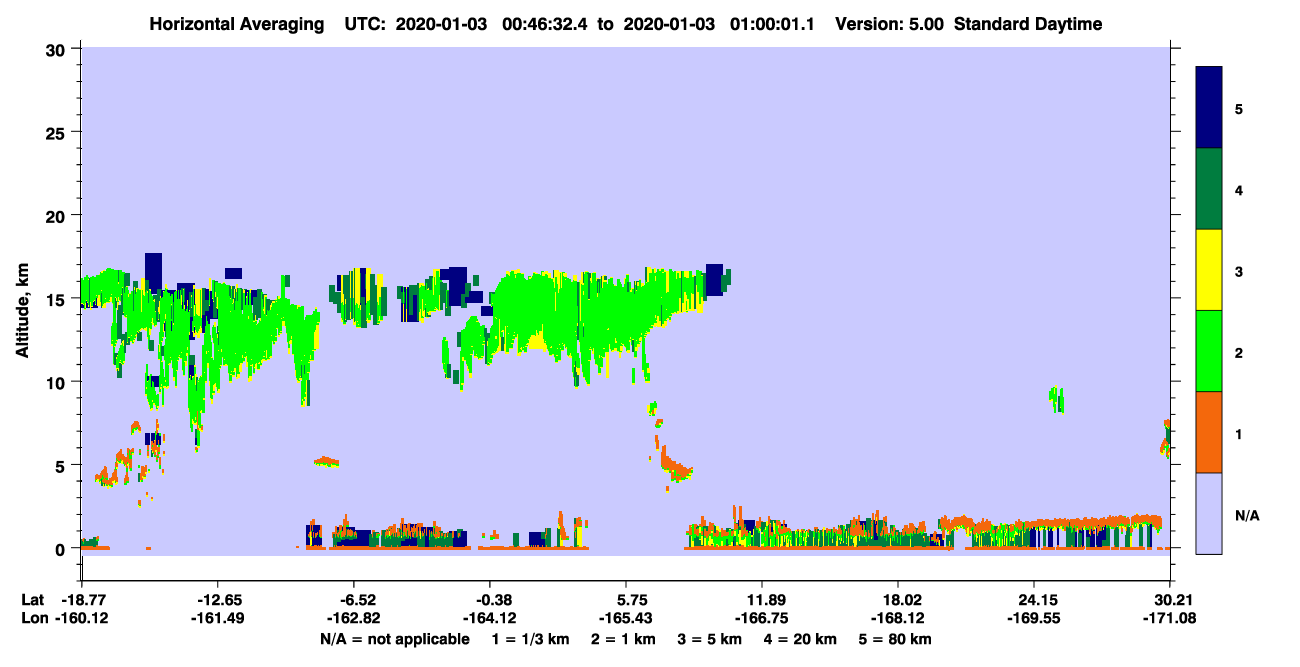Click the longitude value -162.82

[353, 618]
